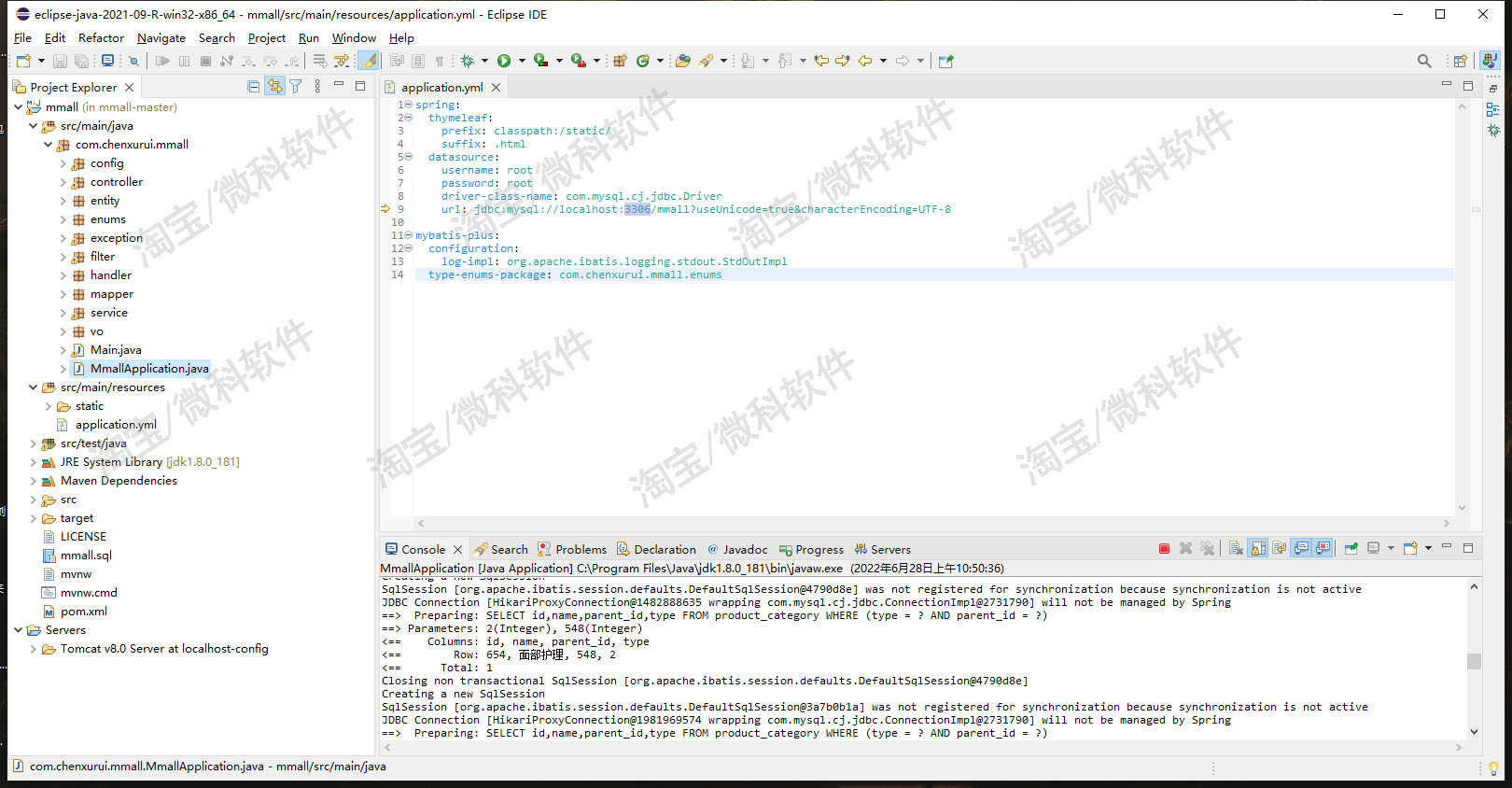Open the Debug dropdown arrow
The height and width of the screenshot is (788, 1512).
pos(484,61)
